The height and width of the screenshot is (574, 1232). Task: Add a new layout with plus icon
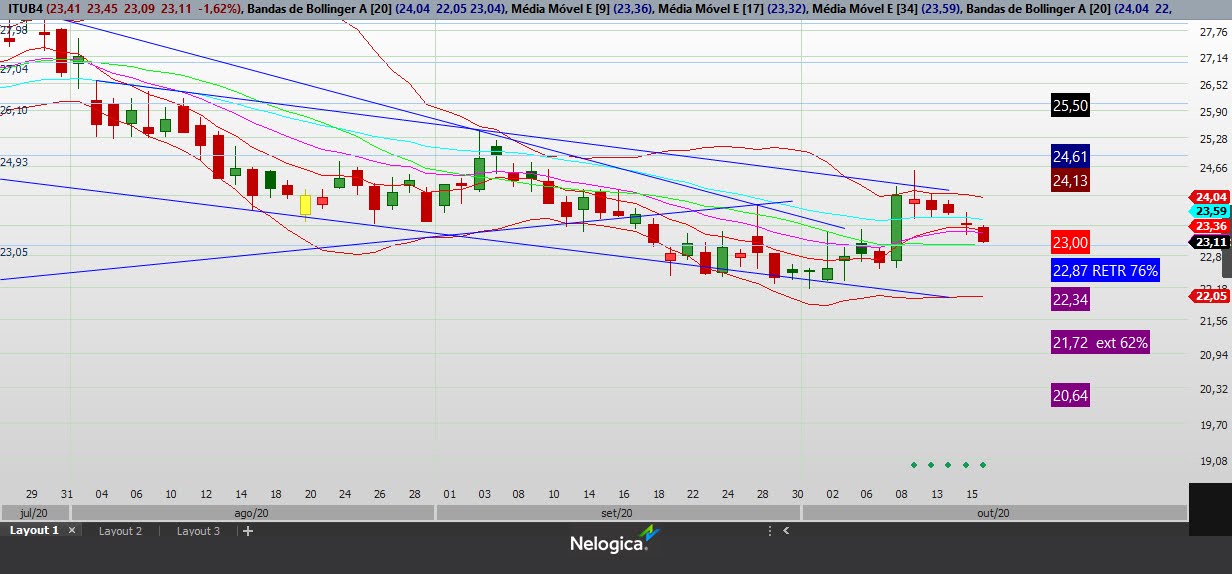[x=248, y=531]
